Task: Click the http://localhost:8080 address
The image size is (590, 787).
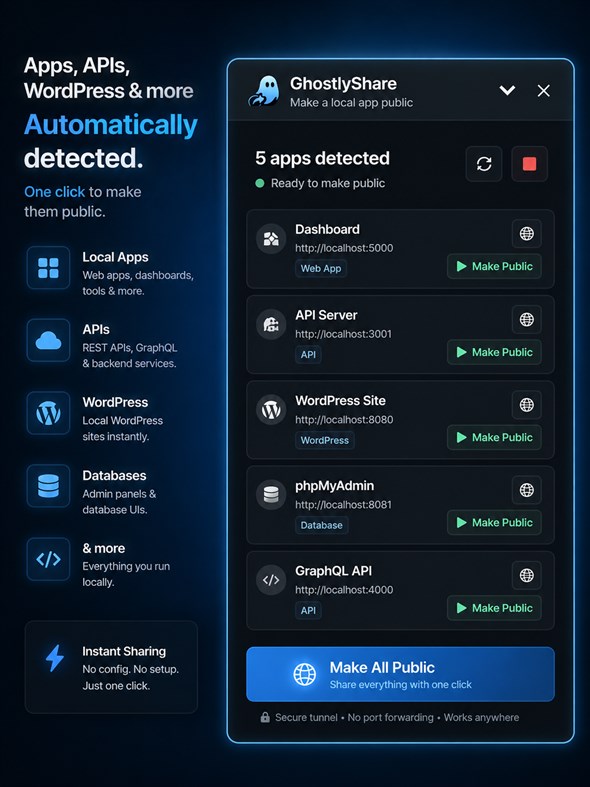Action: pyautogui.click(x=344, y=420)
